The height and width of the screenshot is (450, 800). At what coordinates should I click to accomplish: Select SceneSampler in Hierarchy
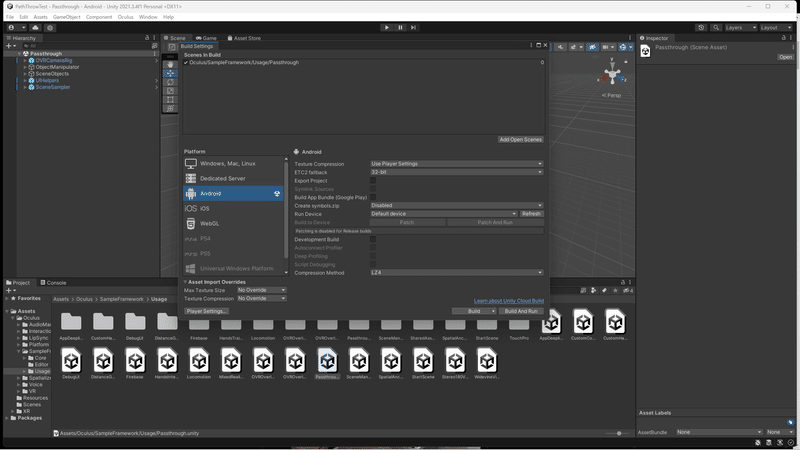53,87
